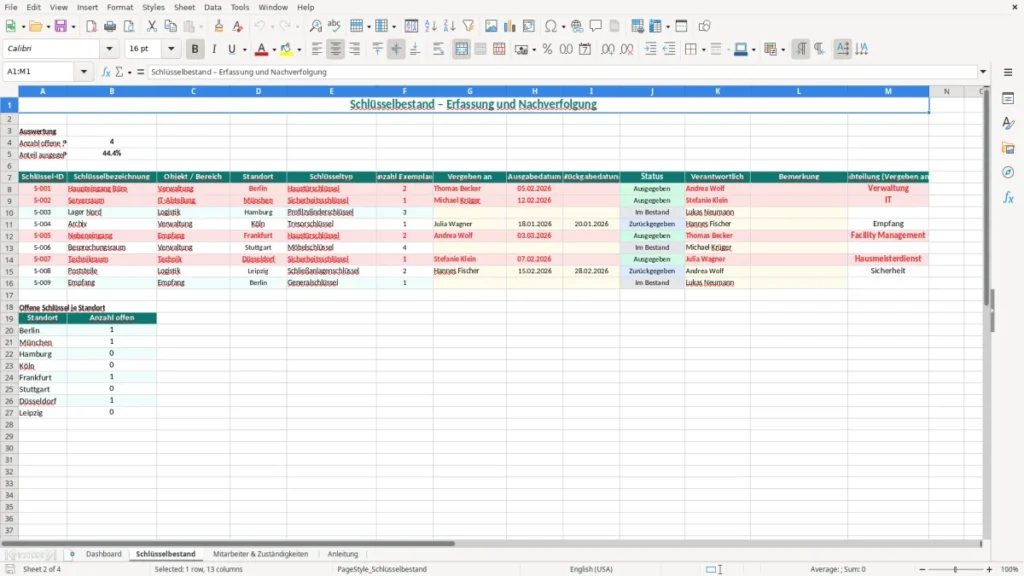Toggle Align Left button

pyautogui.click(x=317, y=49)
